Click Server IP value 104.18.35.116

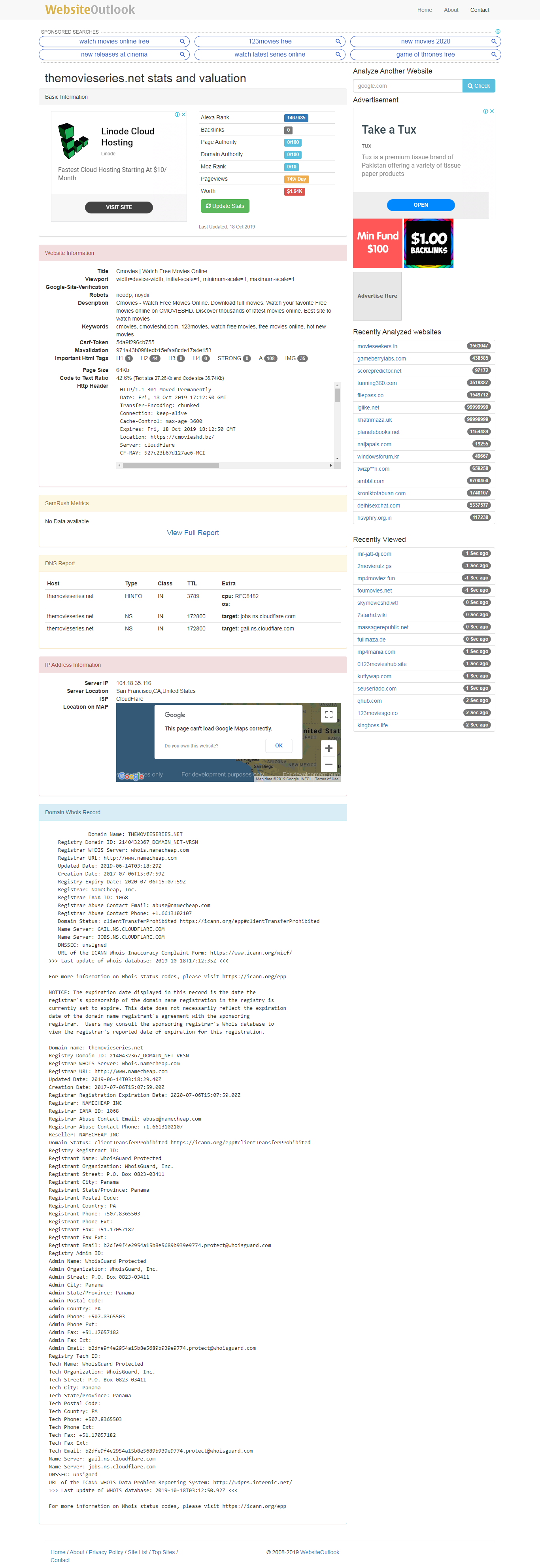click(x=134, y=683)
